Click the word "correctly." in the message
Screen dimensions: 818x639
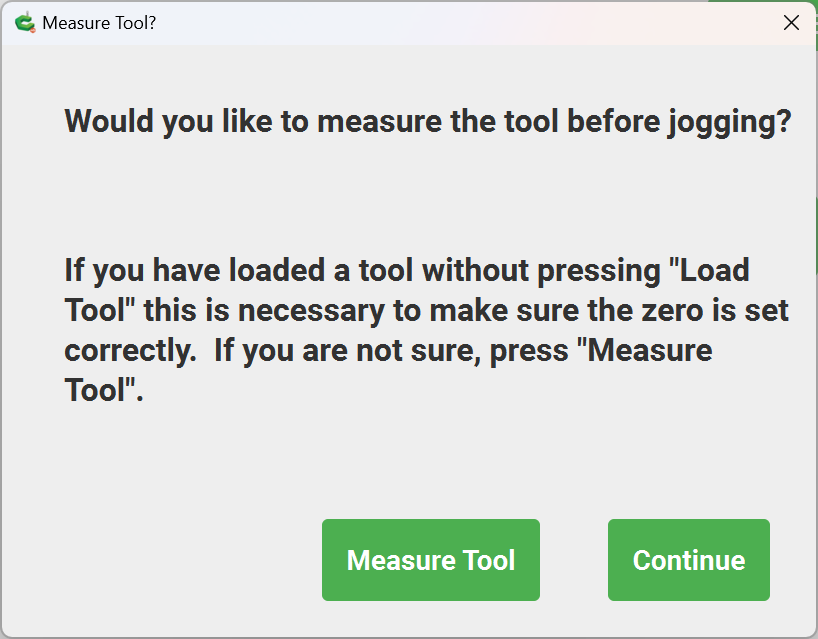click(130, 351)
